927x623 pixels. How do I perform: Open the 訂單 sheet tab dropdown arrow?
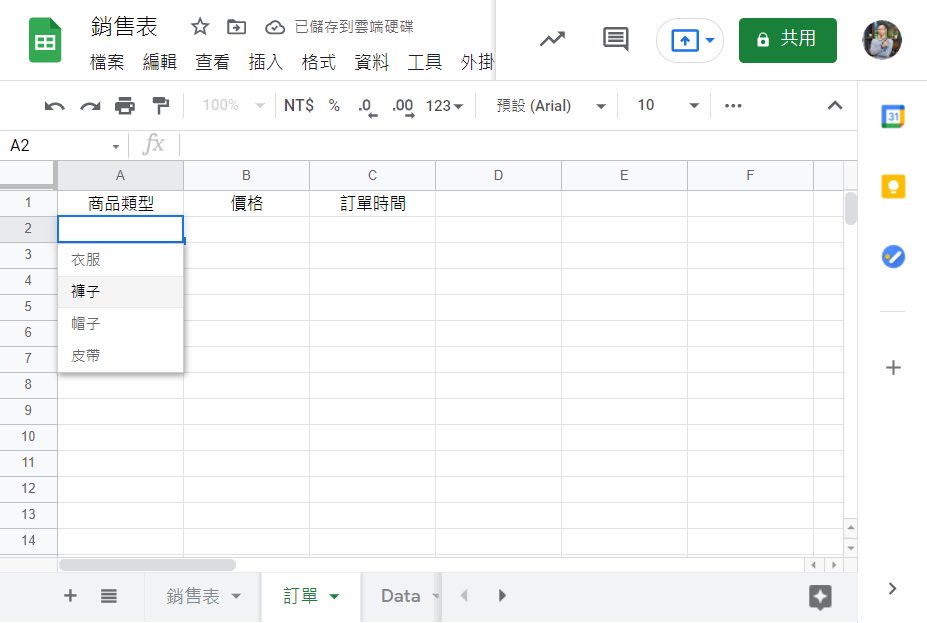[334, 596]
